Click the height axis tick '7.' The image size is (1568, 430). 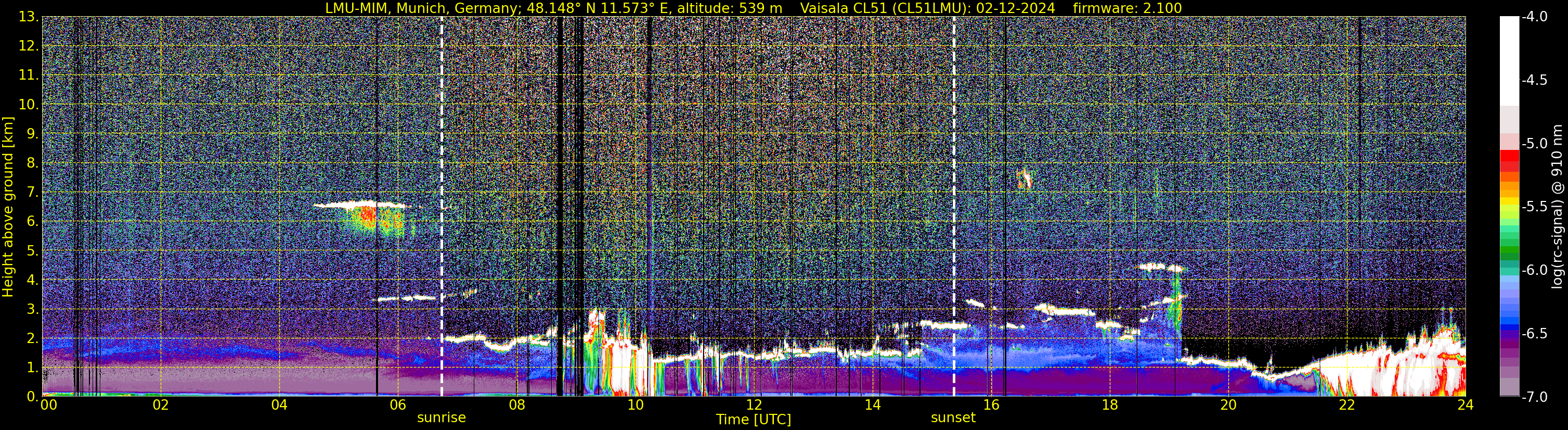click(32, 193)
